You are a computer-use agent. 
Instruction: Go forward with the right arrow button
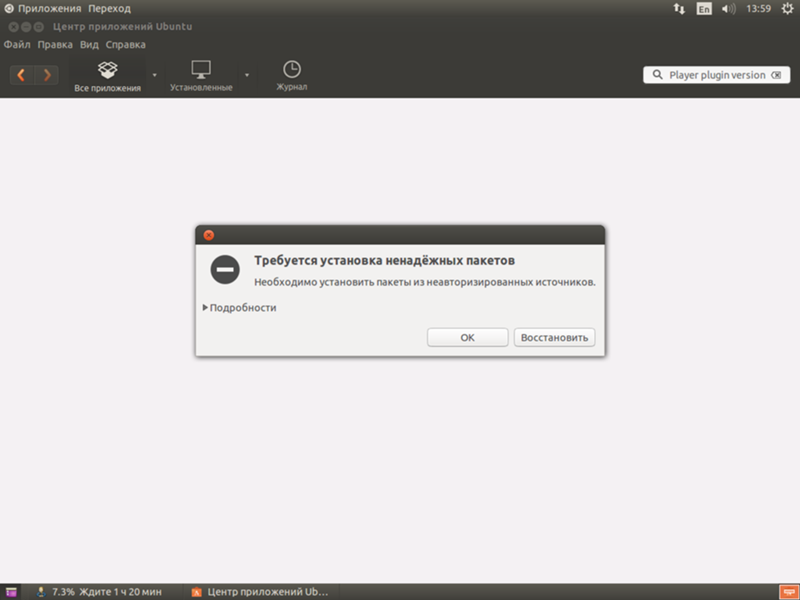46,75
